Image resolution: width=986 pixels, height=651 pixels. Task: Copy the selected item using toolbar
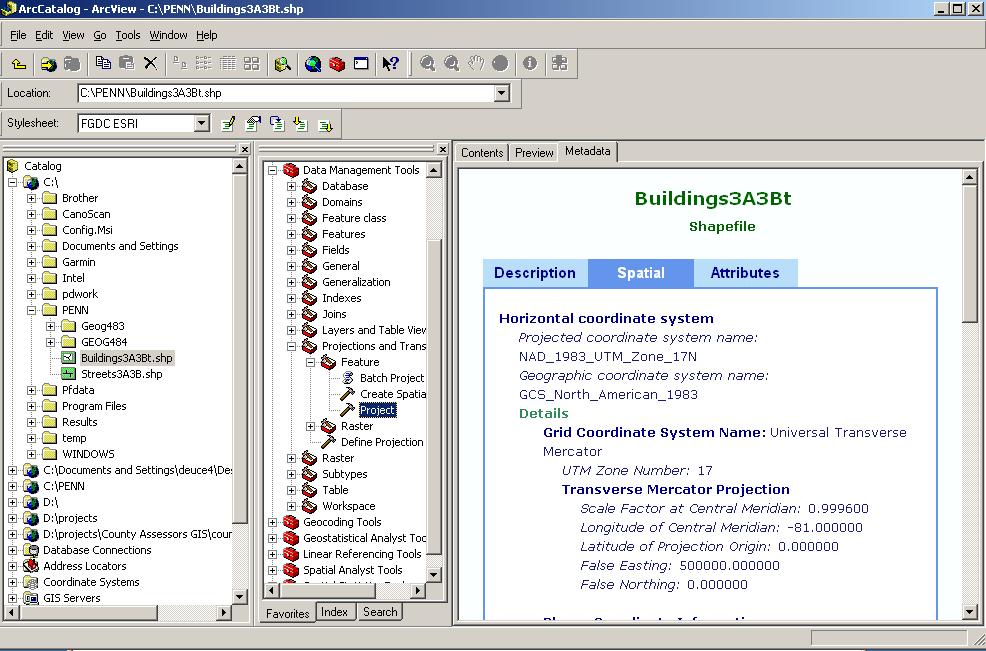pyautogui.click(x=103, y=63)
